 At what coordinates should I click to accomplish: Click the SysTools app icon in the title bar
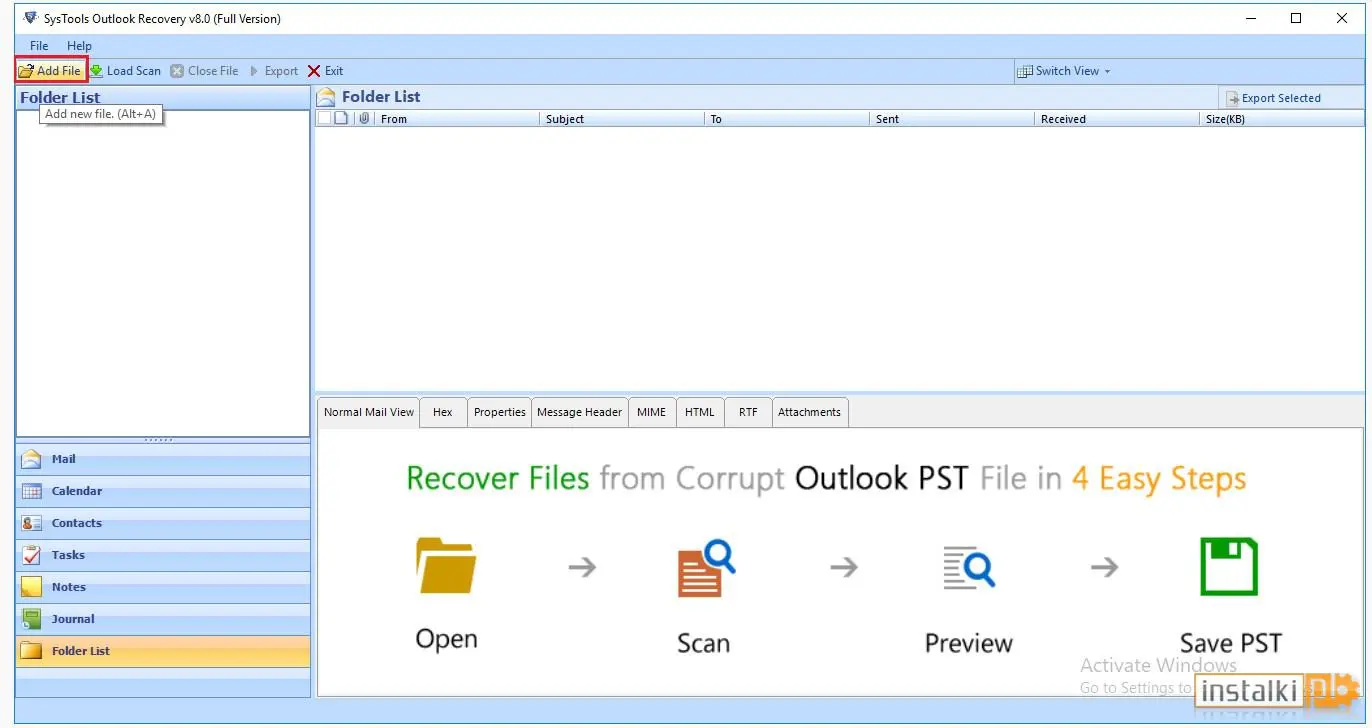(30, 18)
